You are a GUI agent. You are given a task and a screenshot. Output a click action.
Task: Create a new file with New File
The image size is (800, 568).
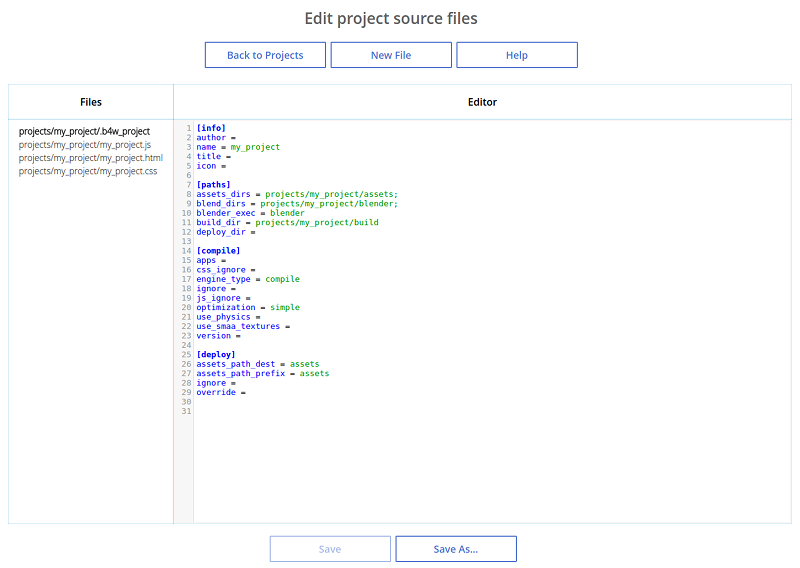[391, 55]
